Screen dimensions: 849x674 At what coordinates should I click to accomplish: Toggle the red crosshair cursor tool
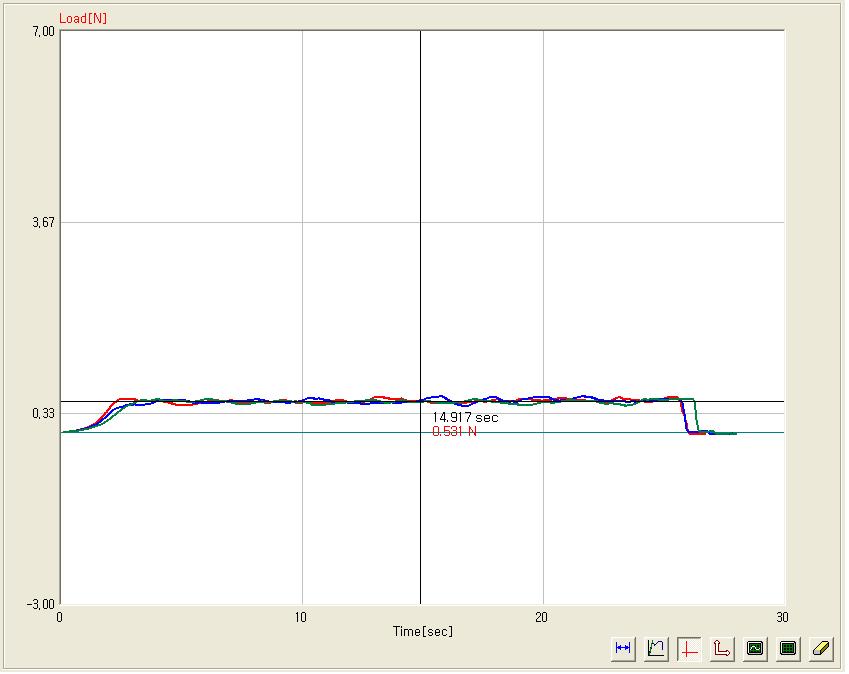(x=689, y=648)
